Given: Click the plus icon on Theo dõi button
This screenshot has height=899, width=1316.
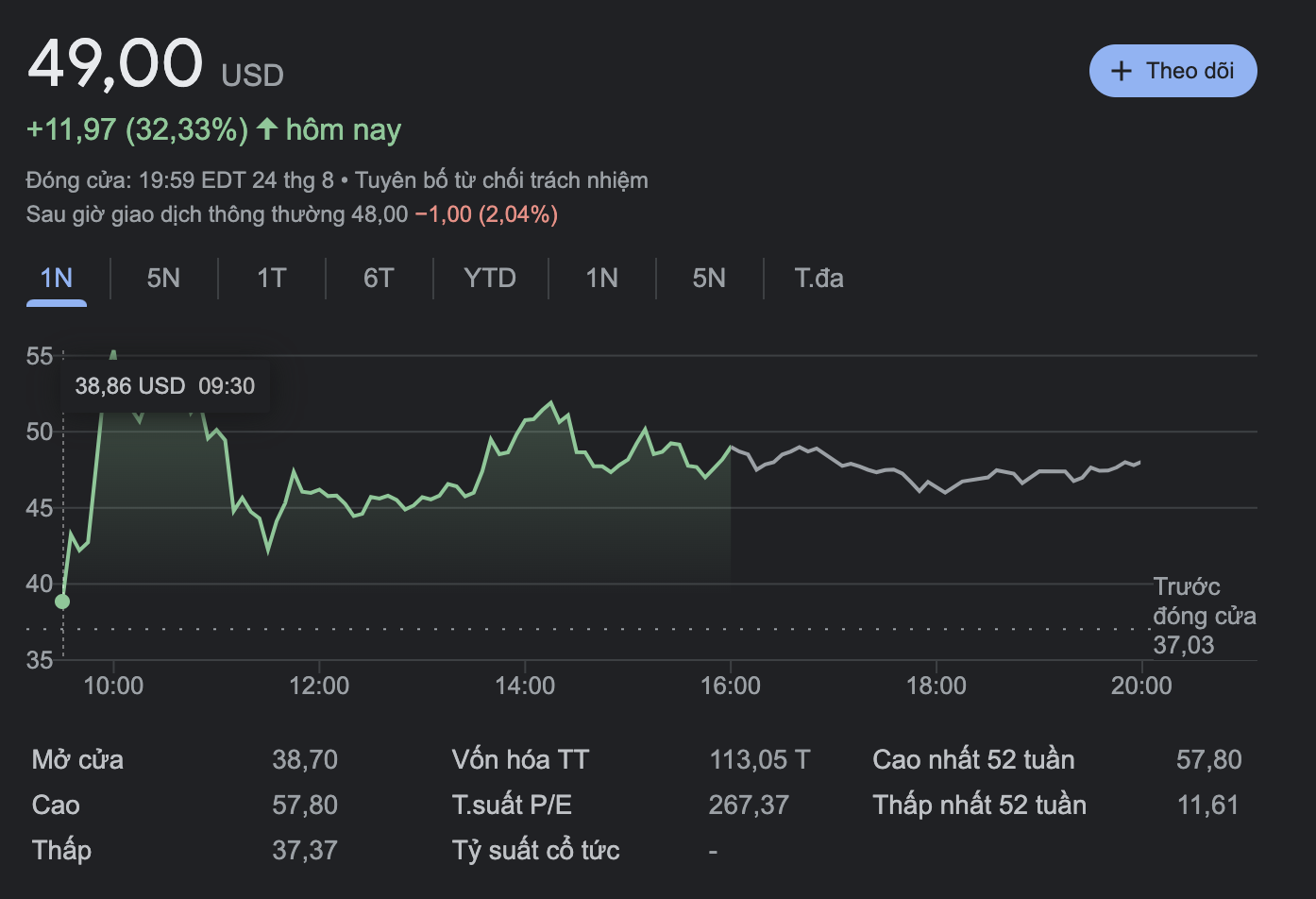Looking at the screenshot, I should pyautogui.click(x=1121, y=71).
